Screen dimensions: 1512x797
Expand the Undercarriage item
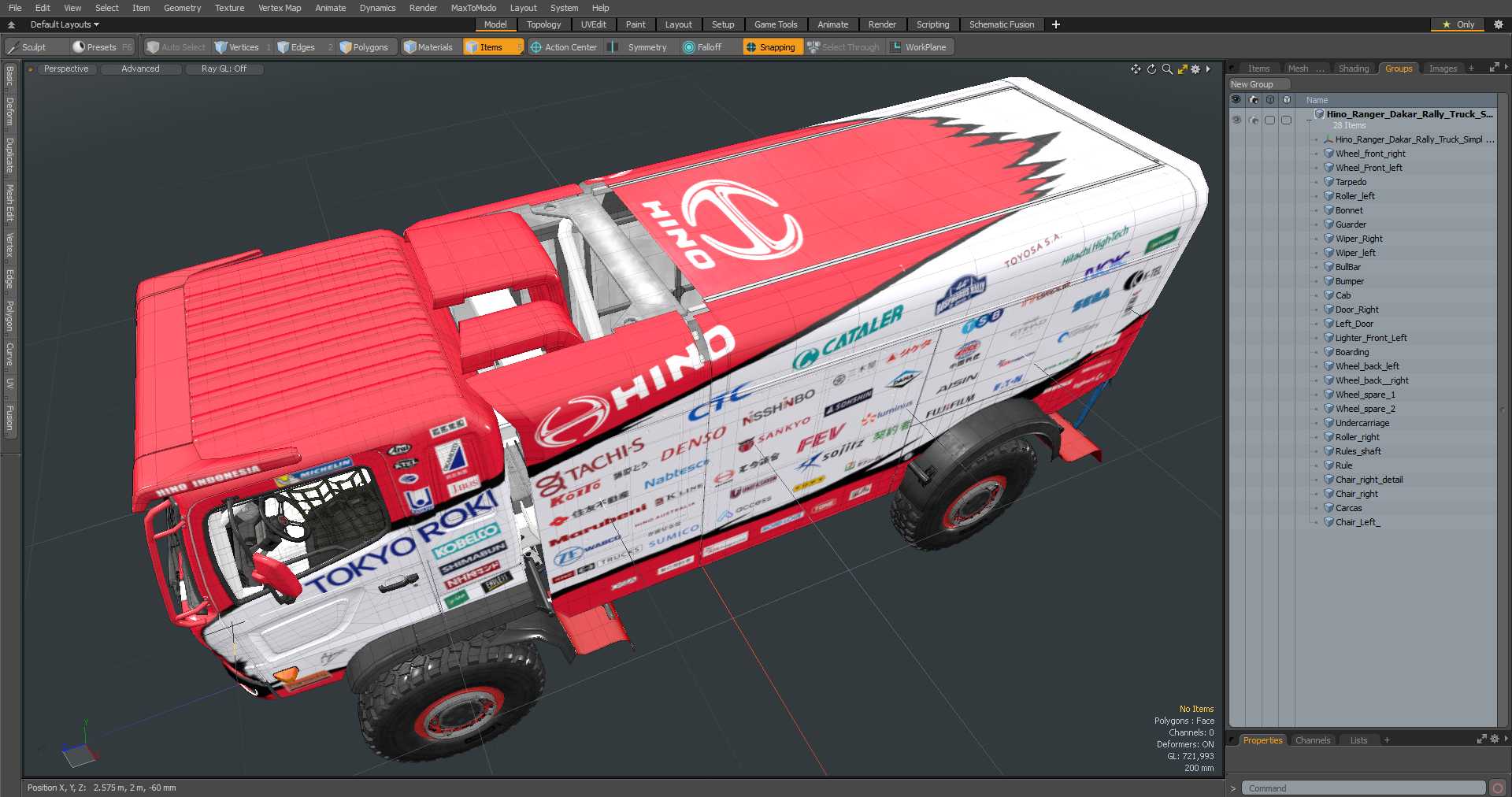1316,424
